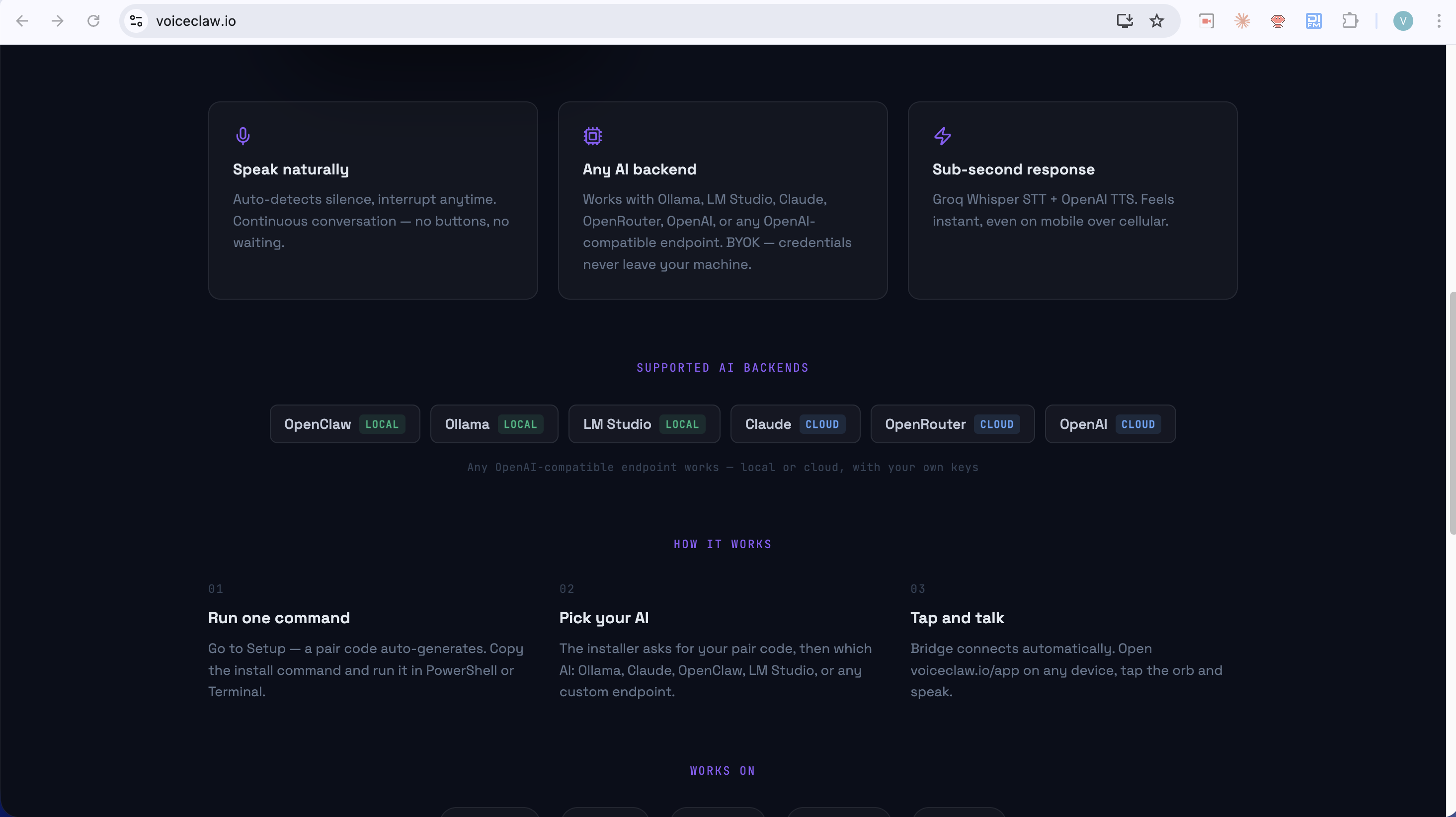This screenshot has width=1456, height=817.
Task: Go back using the browser back arrow
Action: pyautogui.click(x=22, y=21)
